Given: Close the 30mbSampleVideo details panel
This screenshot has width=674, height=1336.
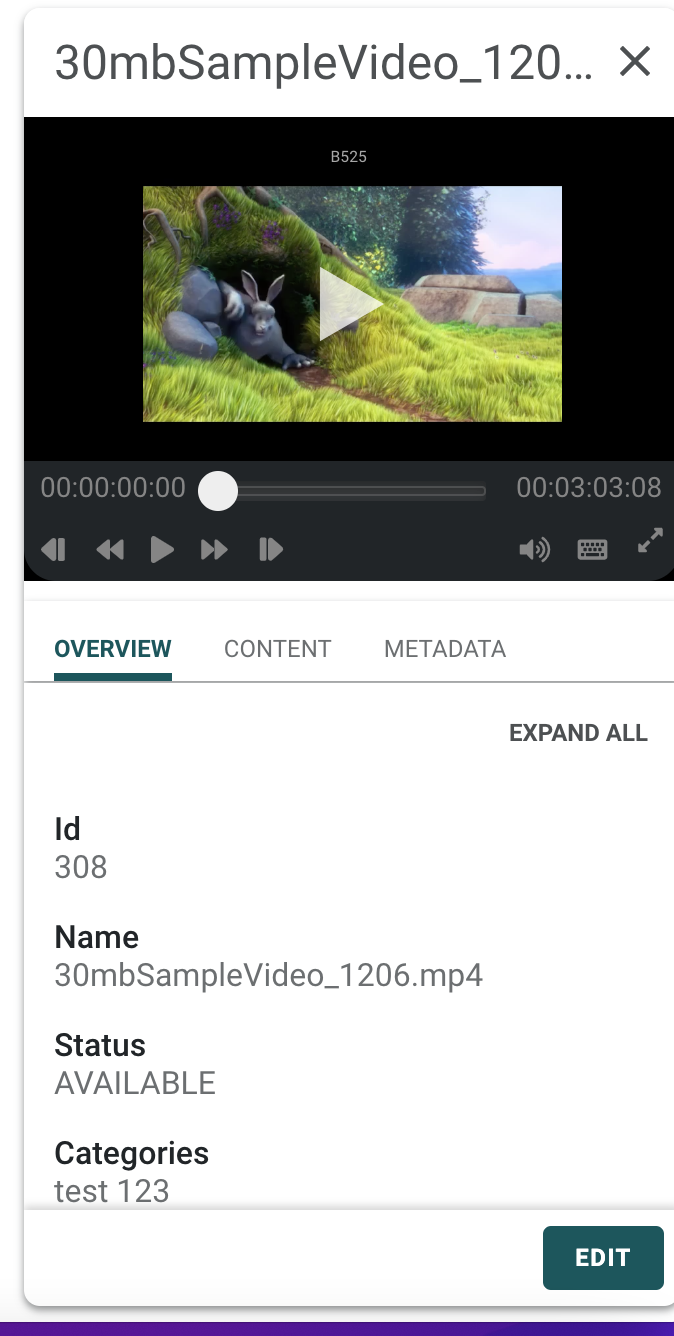Looking at the screenshot, I should (x=635, y=62).
